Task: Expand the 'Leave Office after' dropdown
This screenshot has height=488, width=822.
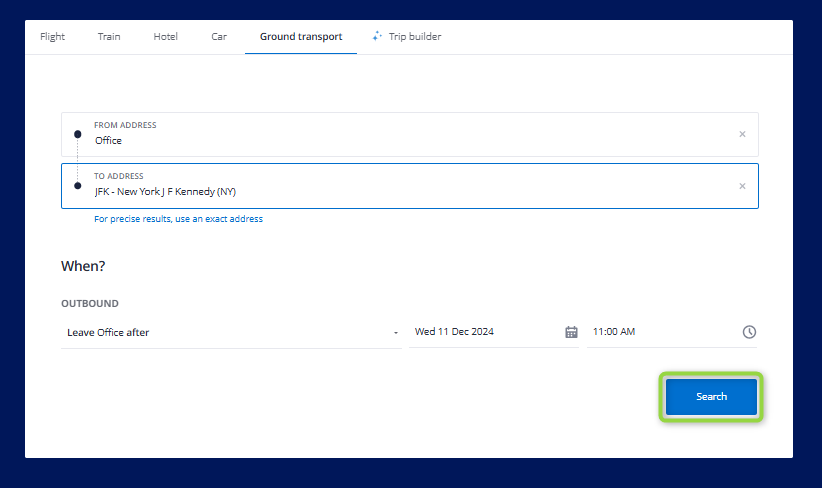Action: click(x=231, y=332)
